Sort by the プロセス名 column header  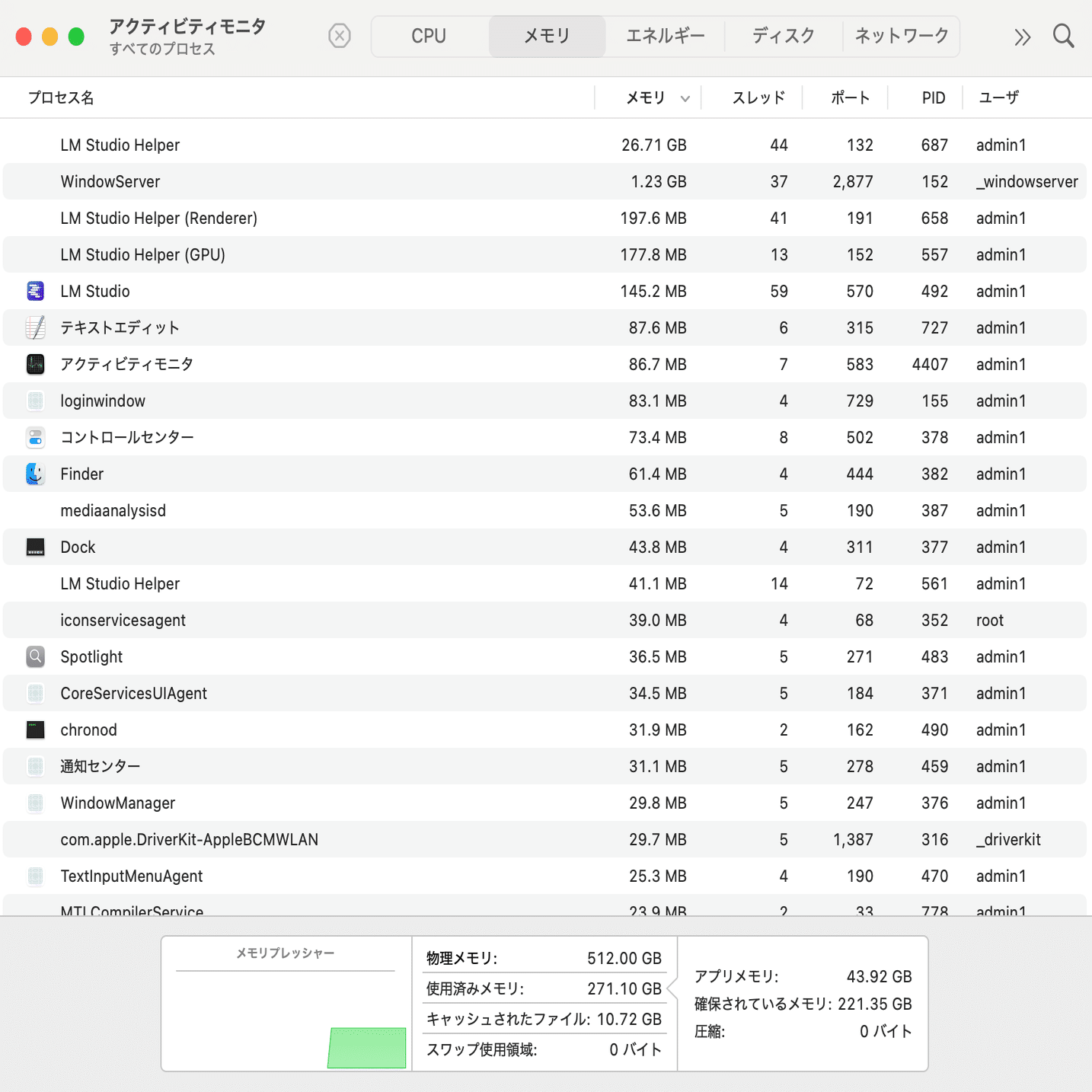(61, 97)
